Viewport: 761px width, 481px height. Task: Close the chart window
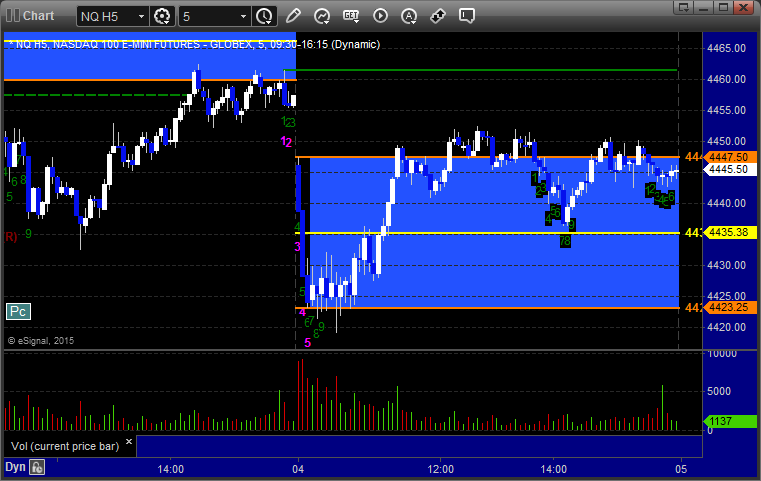[744, 7]
